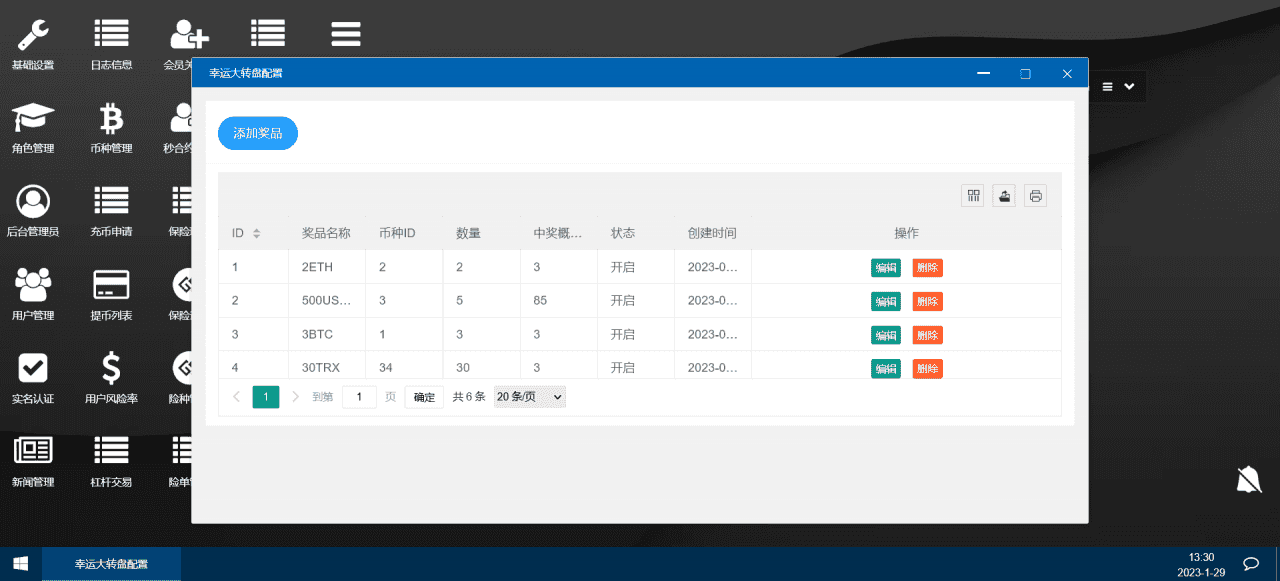Open the 险单 desktop icon
Viewport: 1280px width, 581px height.
(181, 461)
